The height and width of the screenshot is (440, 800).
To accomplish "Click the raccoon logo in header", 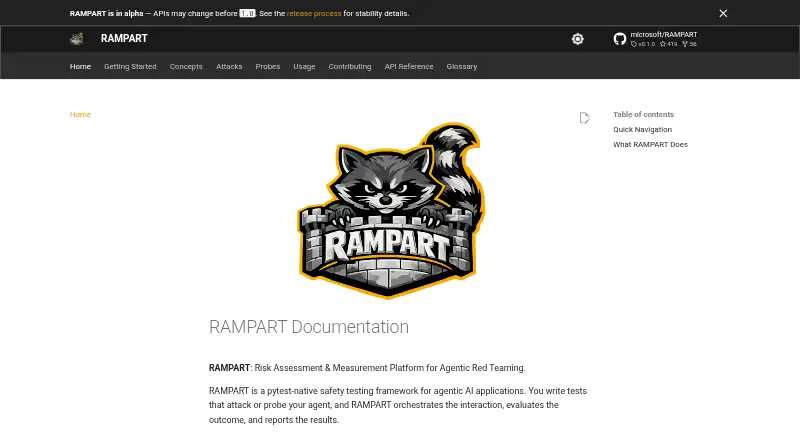I will point(77,39).
